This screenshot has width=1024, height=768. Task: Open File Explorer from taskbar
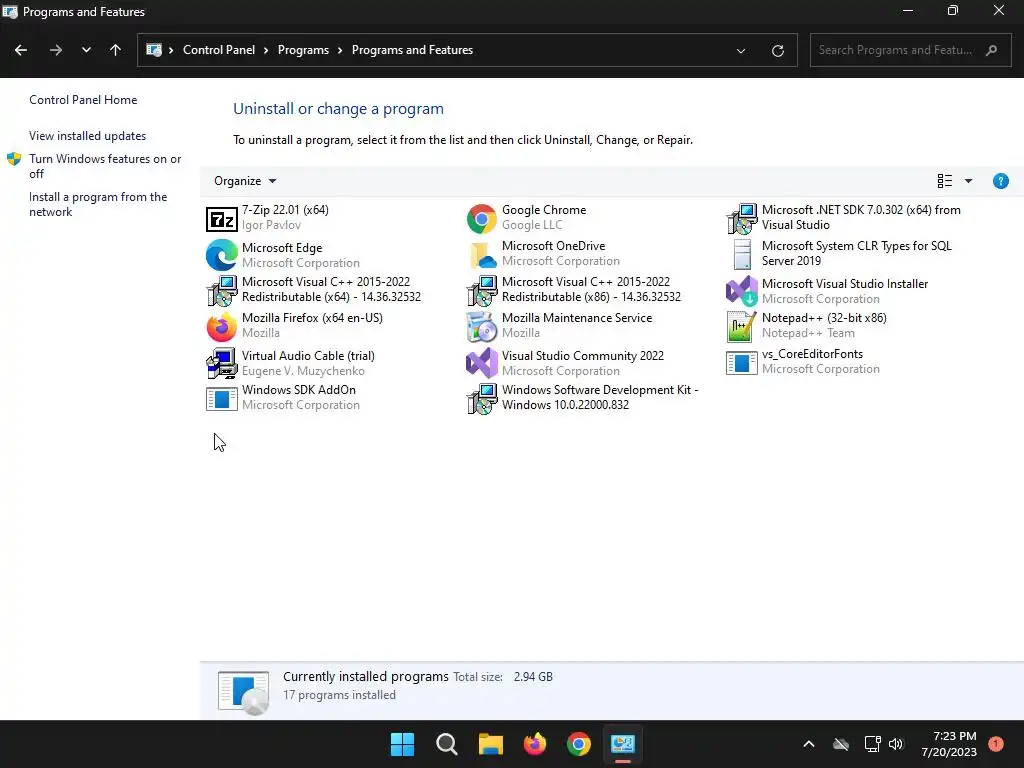point(490,744)
